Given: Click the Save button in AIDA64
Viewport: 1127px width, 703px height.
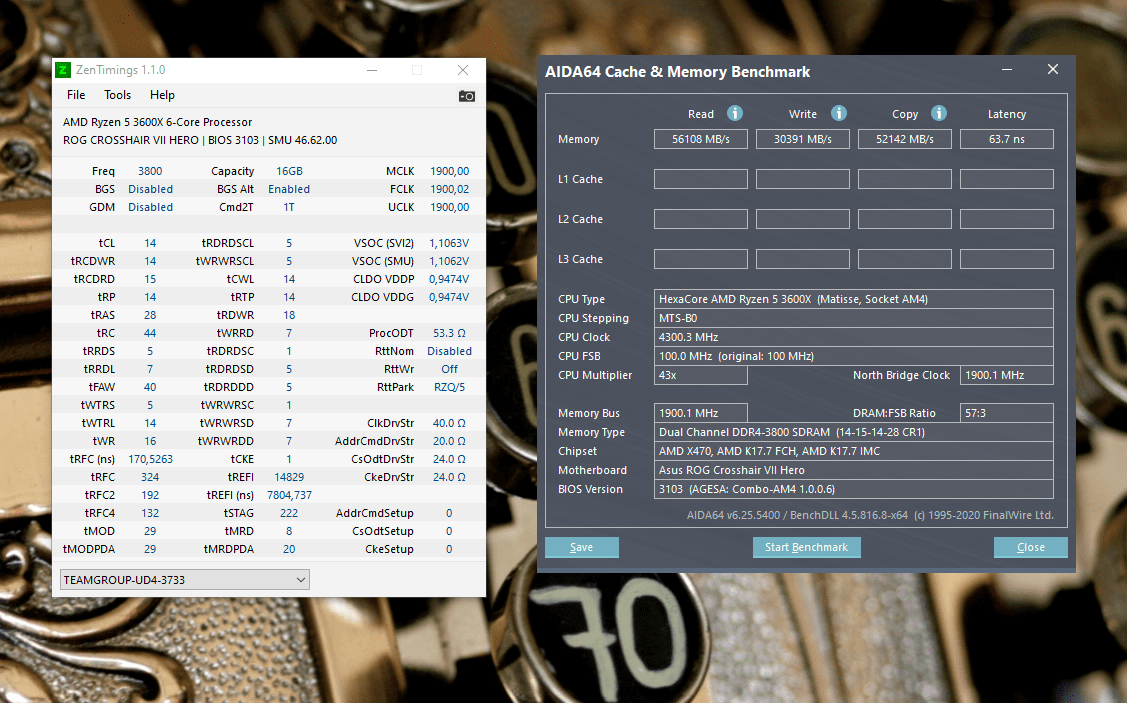Looking at the screenshot, I should (x=581, y=547).
